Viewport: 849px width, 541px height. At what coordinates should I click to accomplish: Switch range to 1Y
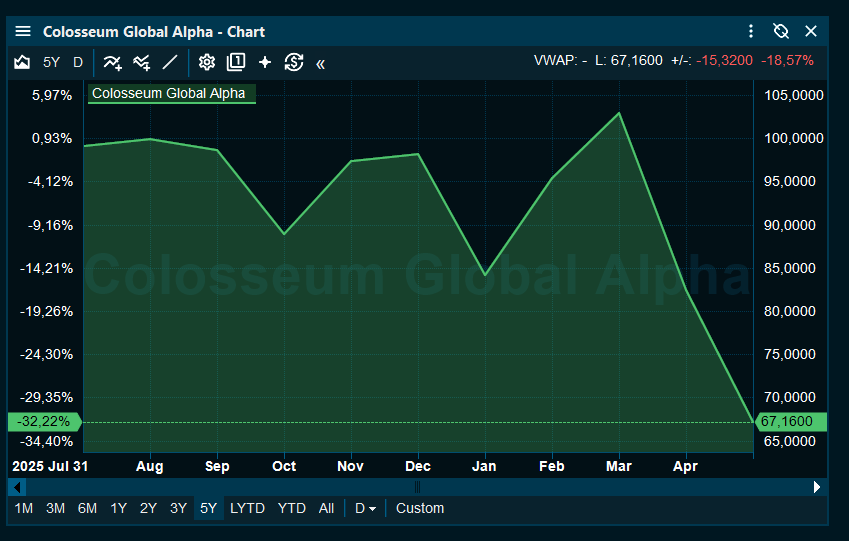coord(119,509)
